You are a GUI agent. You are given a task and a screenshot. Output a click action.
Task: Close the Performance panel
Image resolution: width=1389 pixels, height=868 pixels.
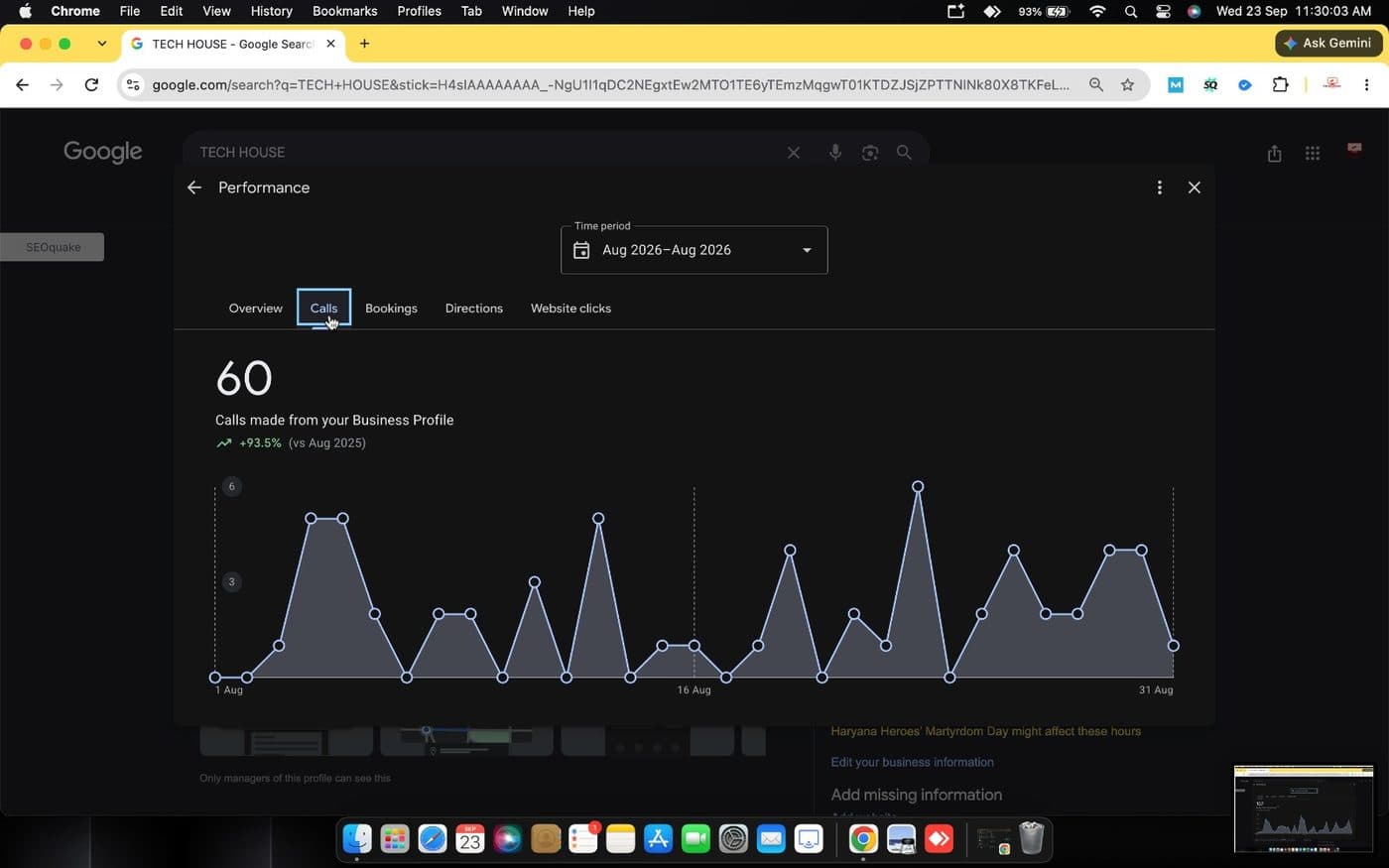coord(1195,187)
